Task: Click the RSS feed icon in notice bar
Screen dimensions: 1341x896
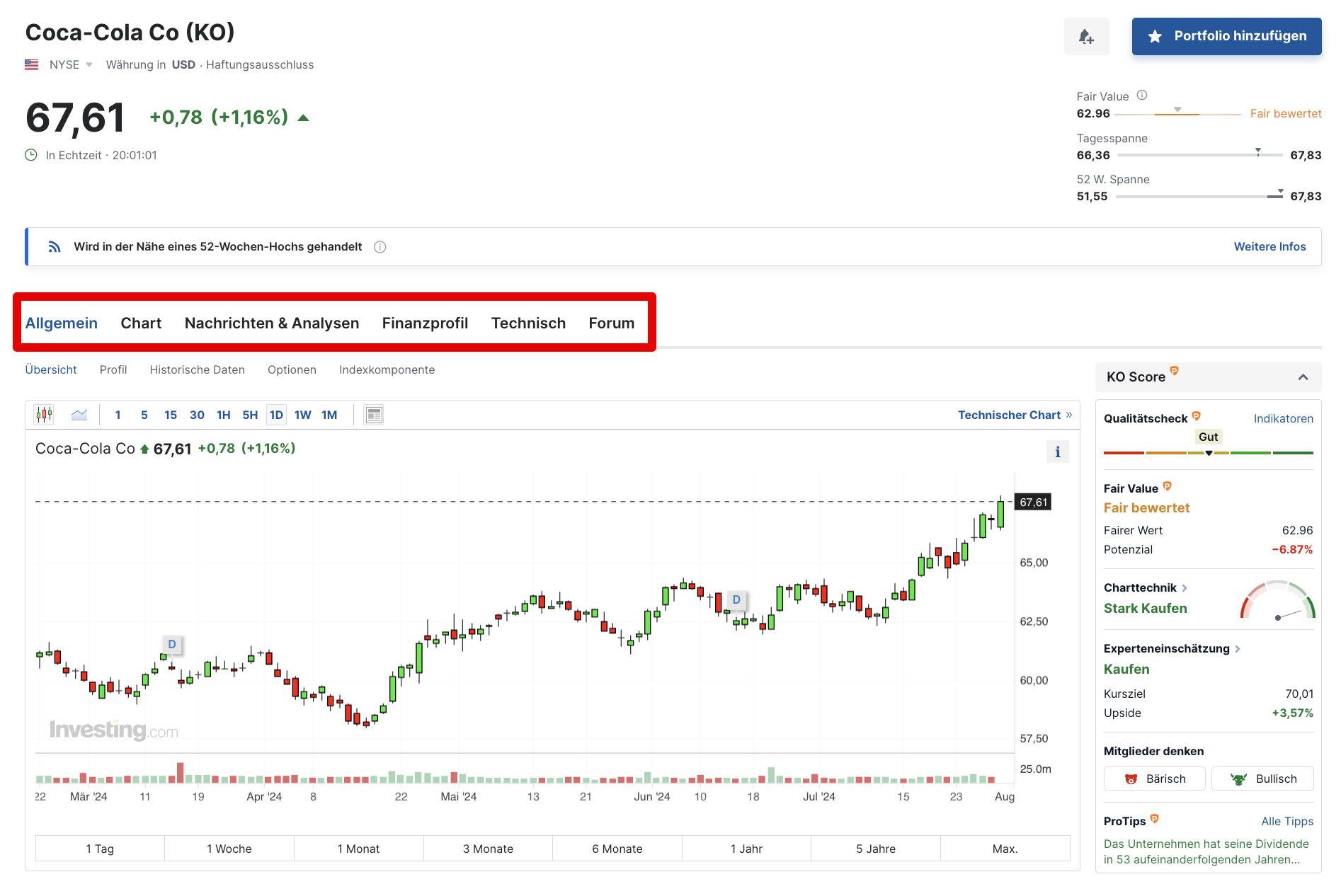Action: tap(55, 246)
